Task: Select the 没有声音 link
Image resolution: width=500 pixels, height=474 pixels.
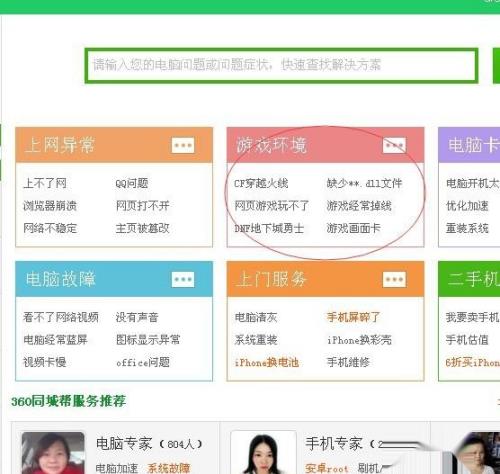Action: click(x=137, y=317)
